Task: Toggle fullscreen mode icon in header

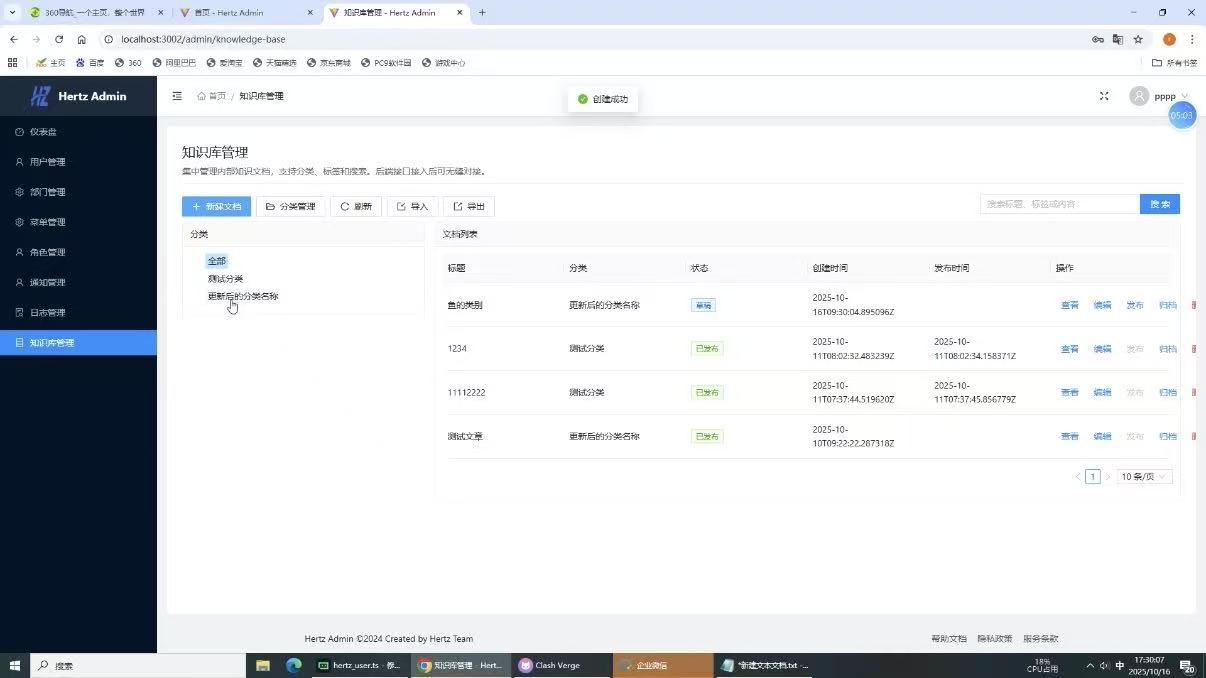Action: (x=1104, y=96)
